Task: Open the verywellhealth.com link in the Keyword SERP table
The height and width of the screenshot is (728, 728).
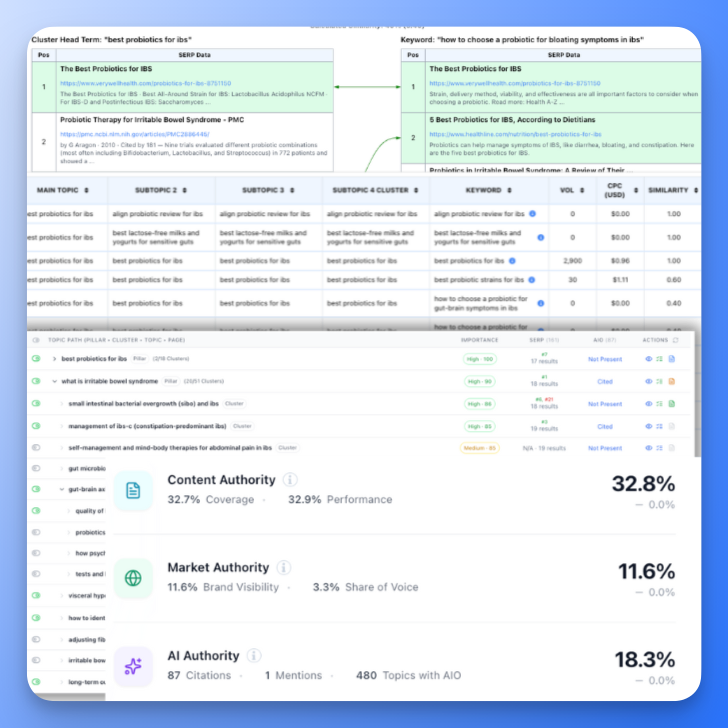Action: (515, 83)
